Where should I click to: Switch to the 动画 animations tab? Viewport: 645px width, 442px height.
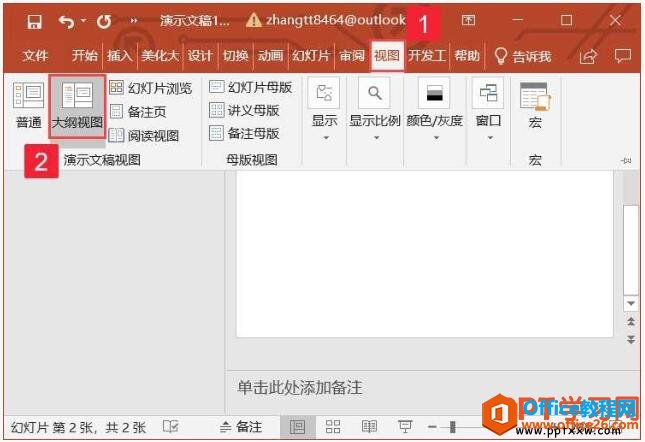(270, 56)
